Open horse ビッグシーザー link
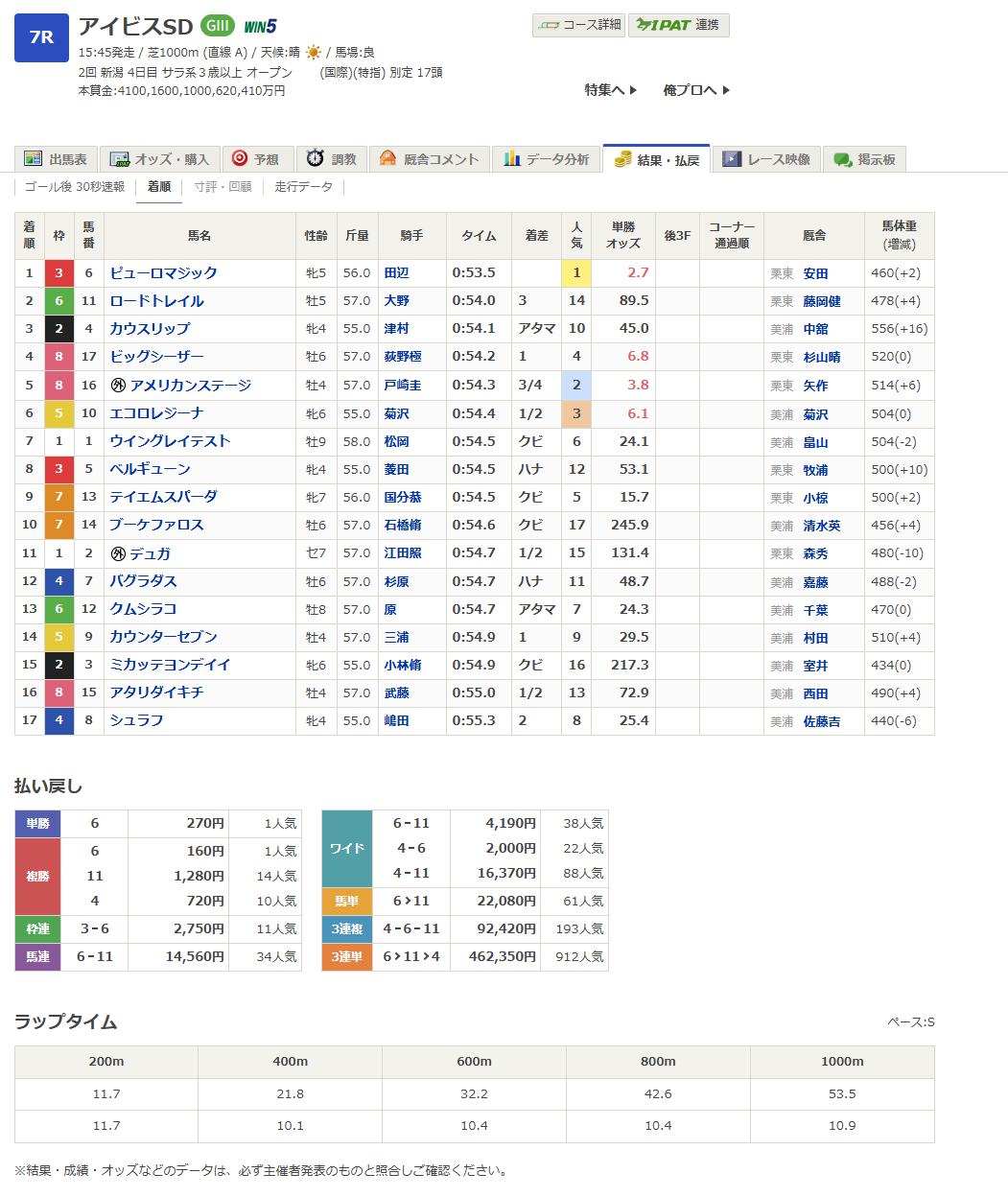 157,357
